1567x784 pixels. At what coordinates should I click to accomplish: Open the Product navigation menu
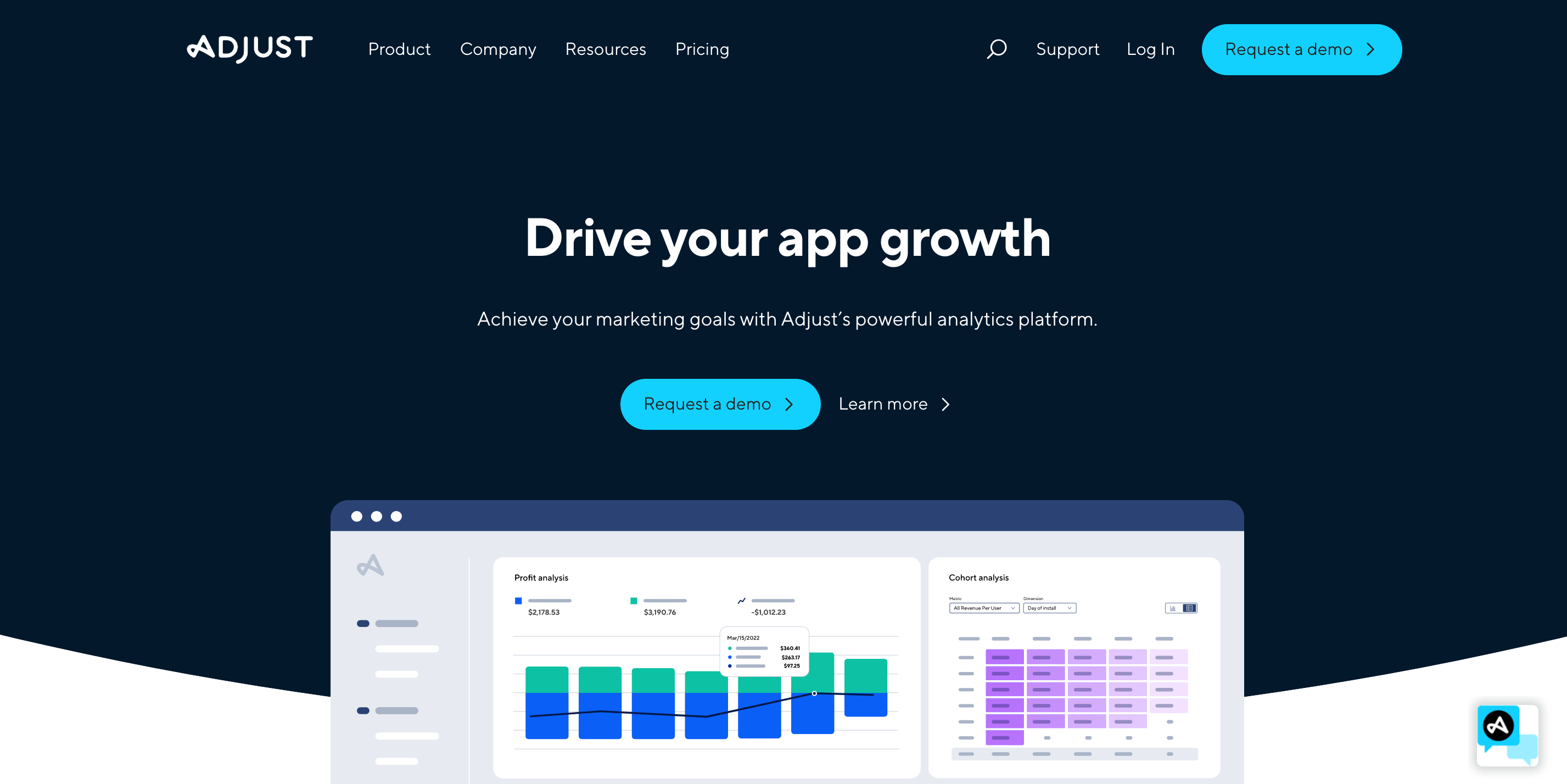point(399,48)
